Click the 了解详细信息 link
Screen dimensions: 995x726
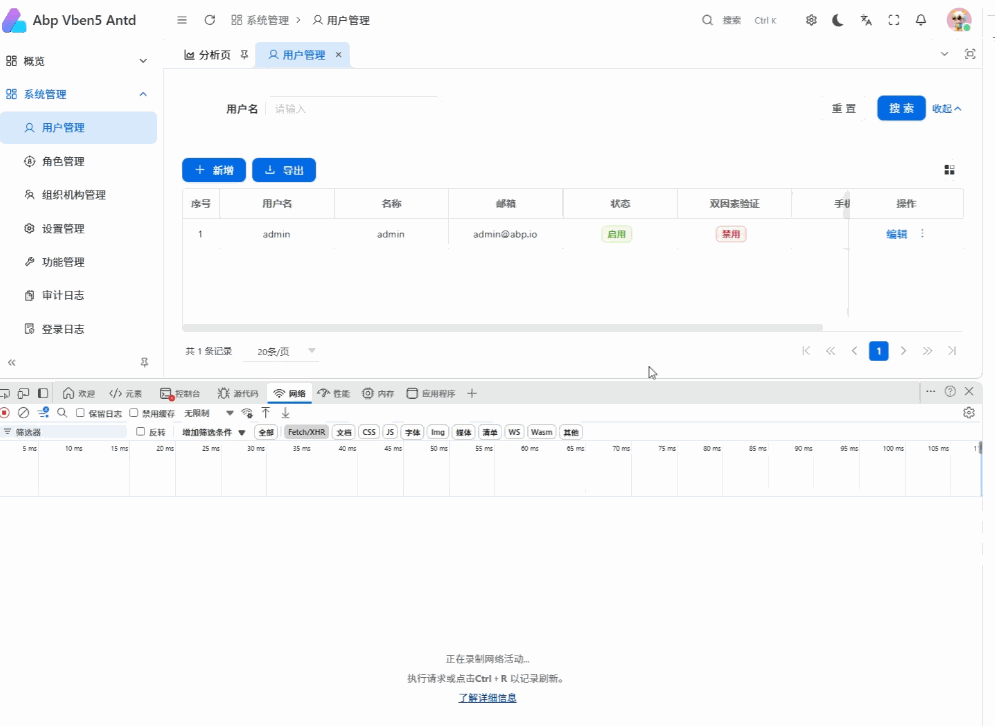[x=487, y=697]
